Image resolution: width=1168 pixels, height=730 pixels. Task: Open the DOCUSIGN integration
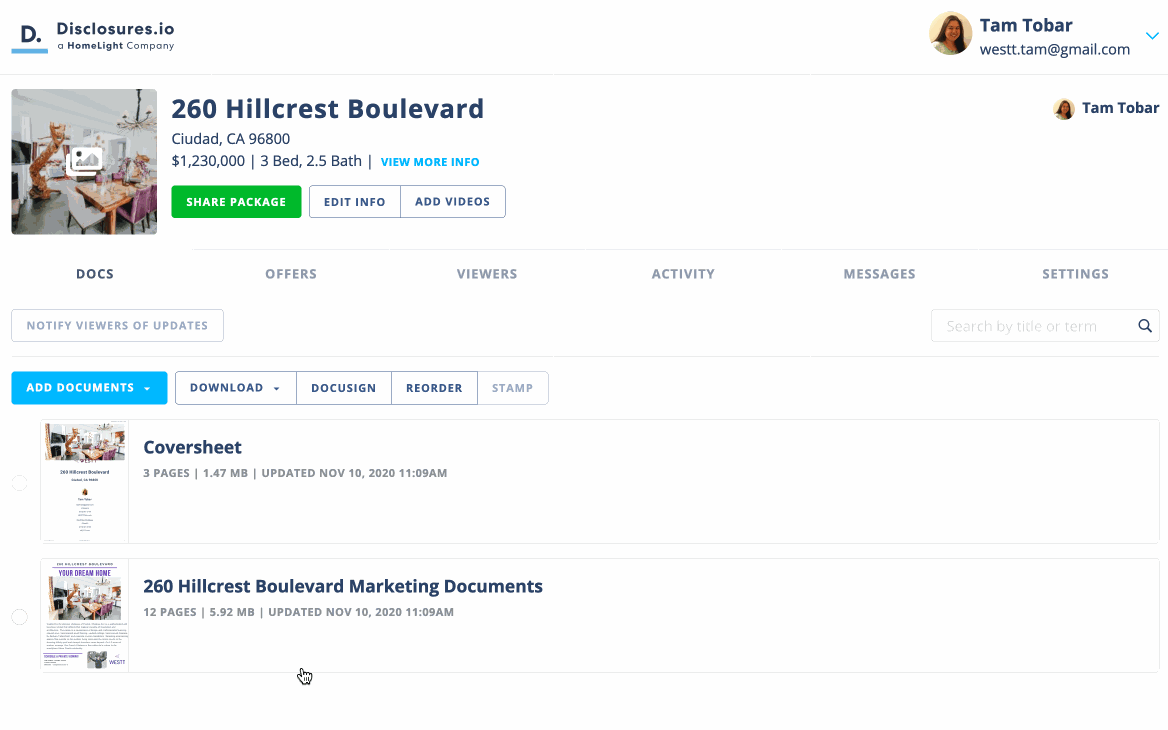[343, 388]
